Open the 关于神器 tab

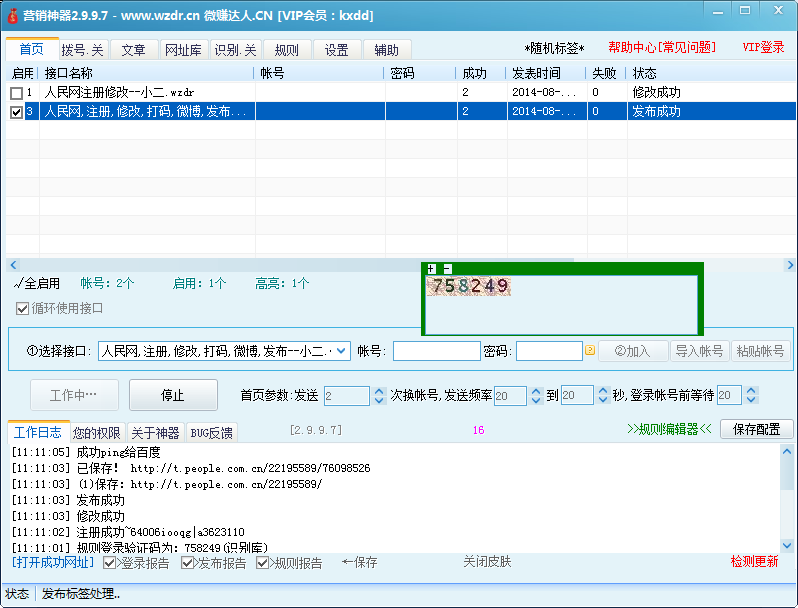tap(155, 433)
